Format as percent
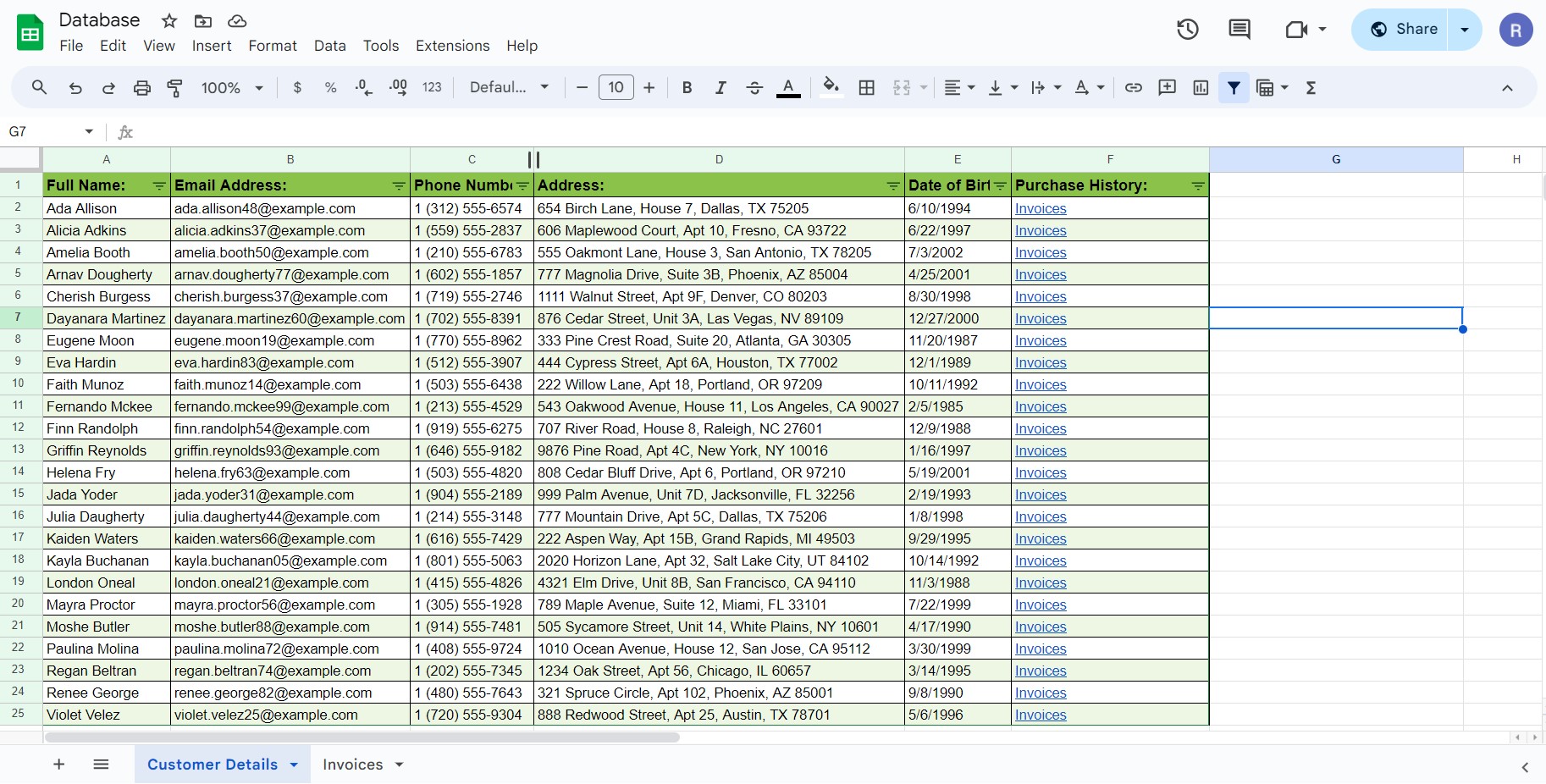Viewport: 1546px width, 784px height. [x=331, y=87]
